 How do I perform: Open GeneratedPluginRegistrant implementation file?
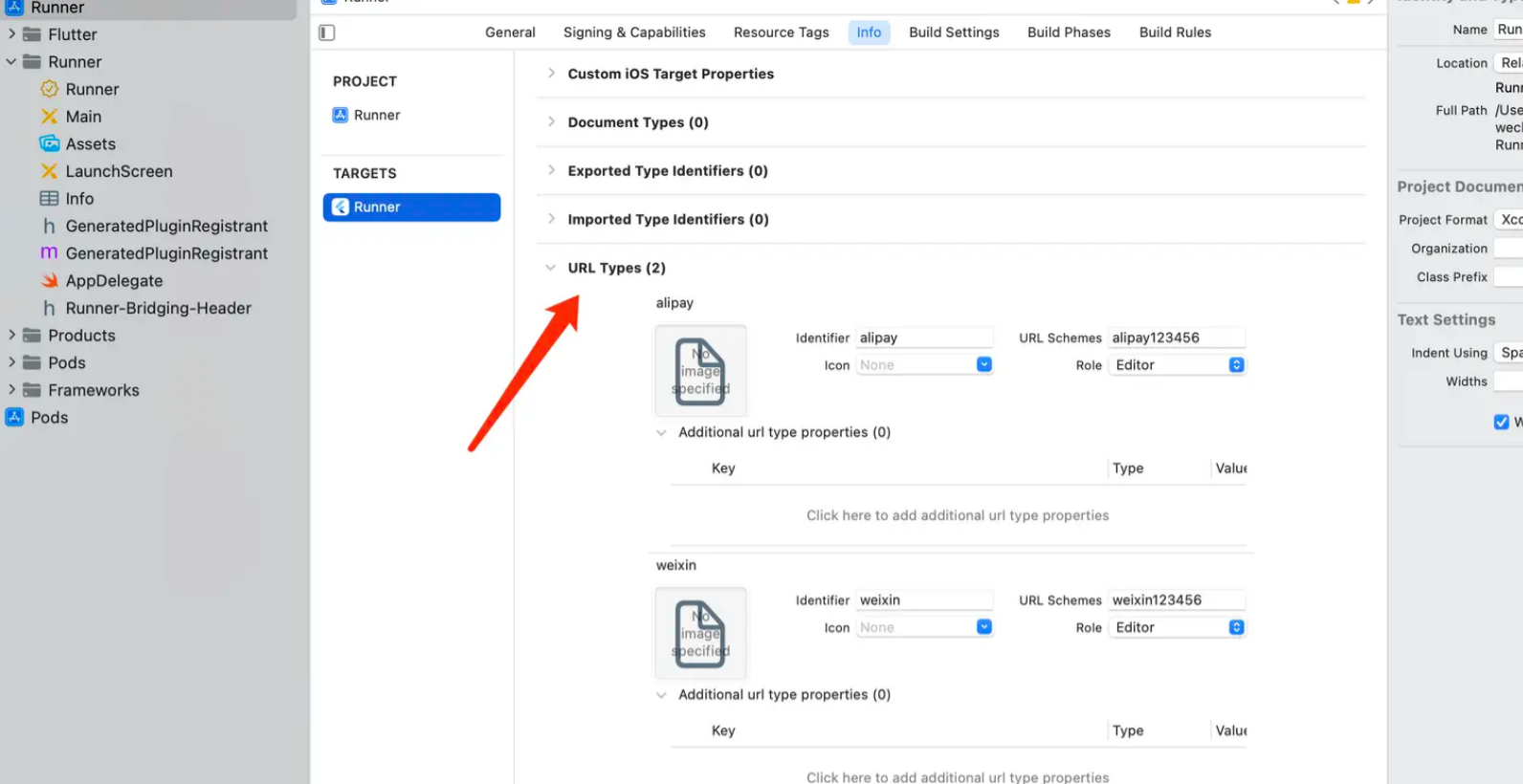click(166, 253)
